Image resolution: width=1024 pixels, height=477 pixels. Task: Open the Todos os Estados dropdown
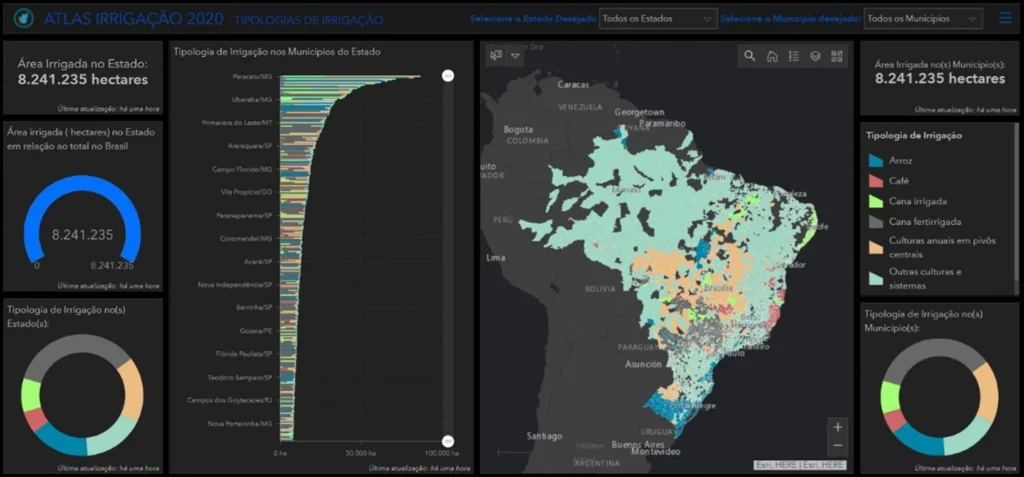[x=658, y=19]
